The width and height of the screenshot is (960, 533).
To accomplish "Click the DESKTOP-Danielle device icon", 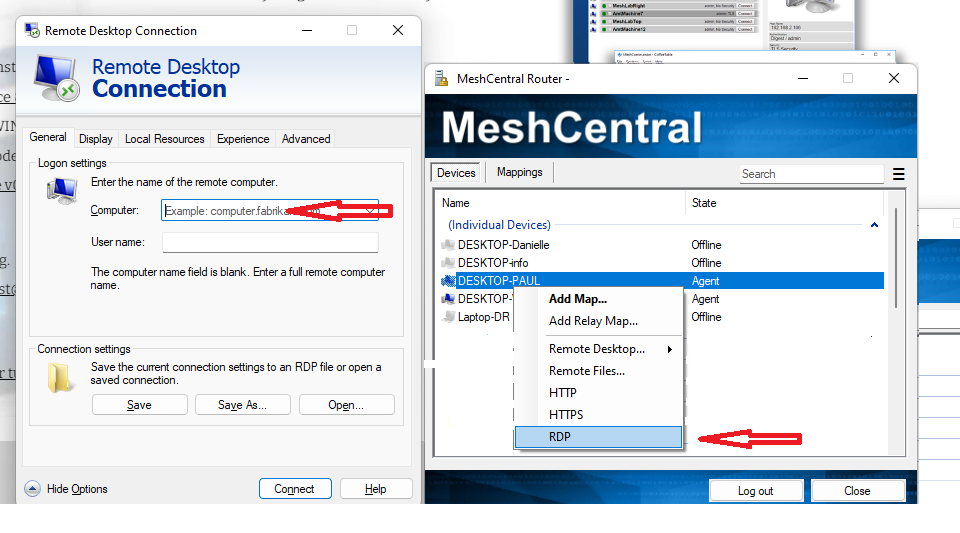I will [448, 245].
